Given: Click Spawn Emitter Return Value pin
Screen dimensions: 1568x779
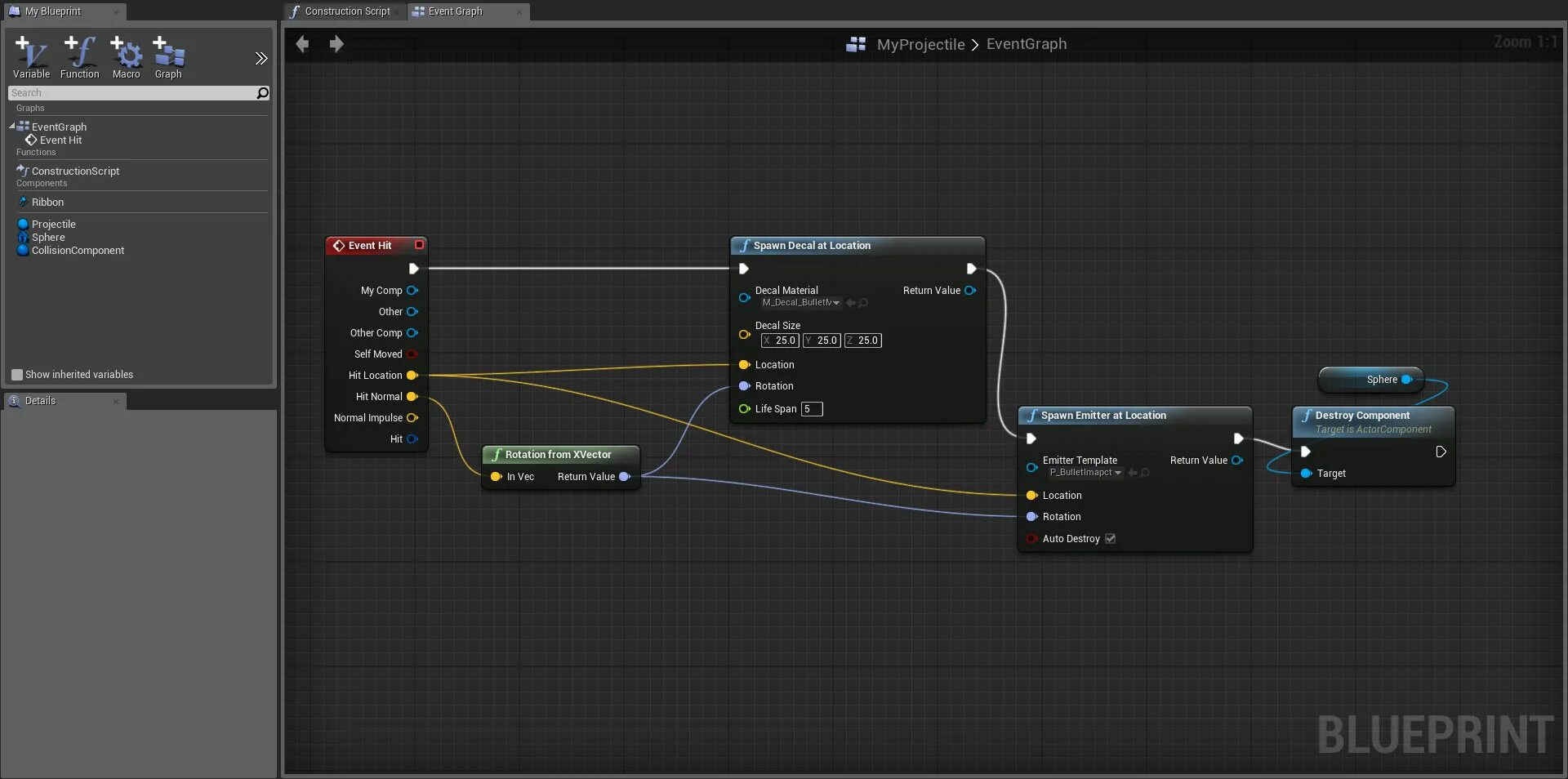Looking at the screenshot, I should 1237,461.
